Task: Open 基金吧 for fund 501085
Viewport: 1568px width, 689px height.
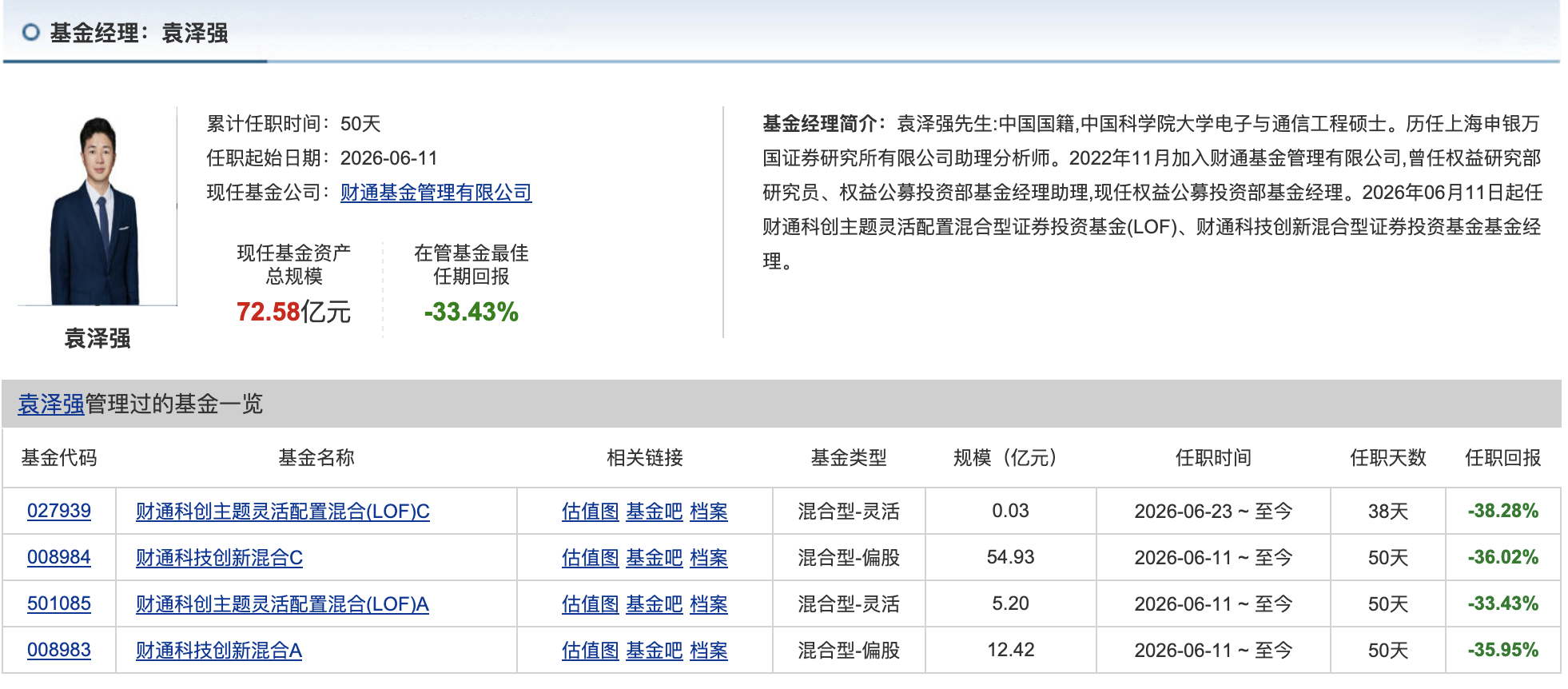Action: point(655,604)
